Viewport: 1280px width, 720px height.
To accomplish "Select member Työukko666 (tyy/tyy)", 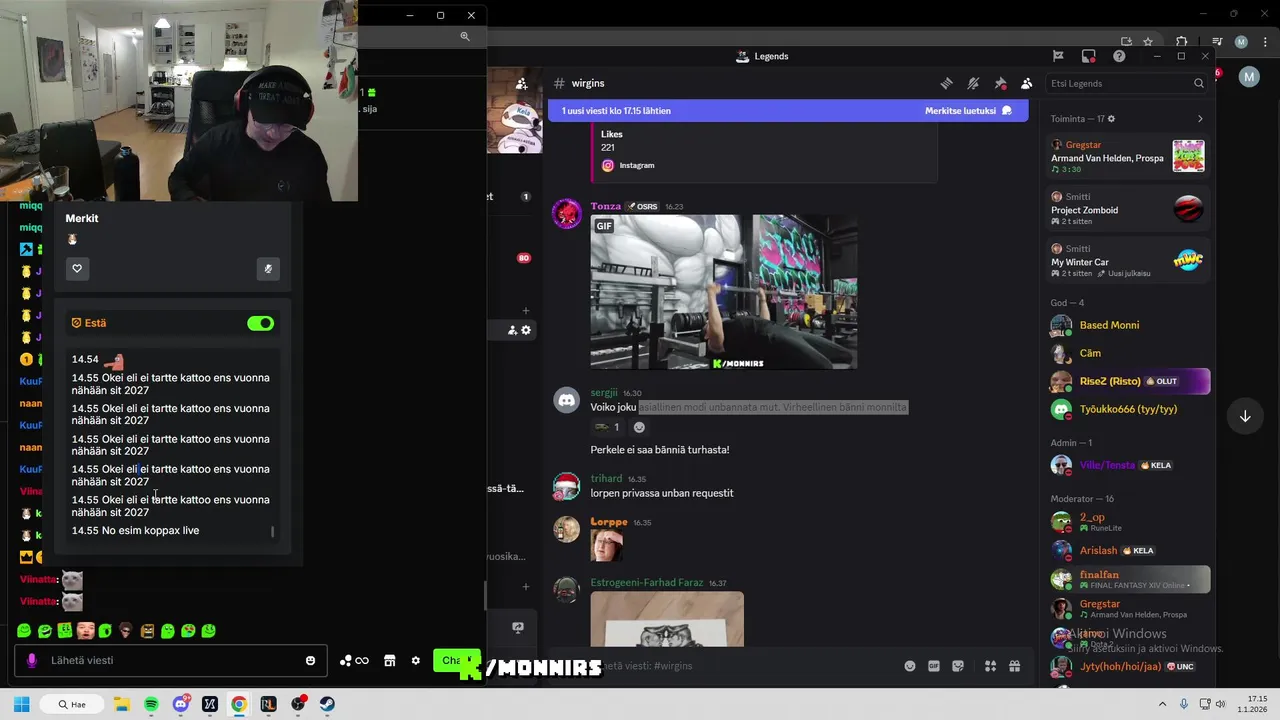I will (1129, 409).
